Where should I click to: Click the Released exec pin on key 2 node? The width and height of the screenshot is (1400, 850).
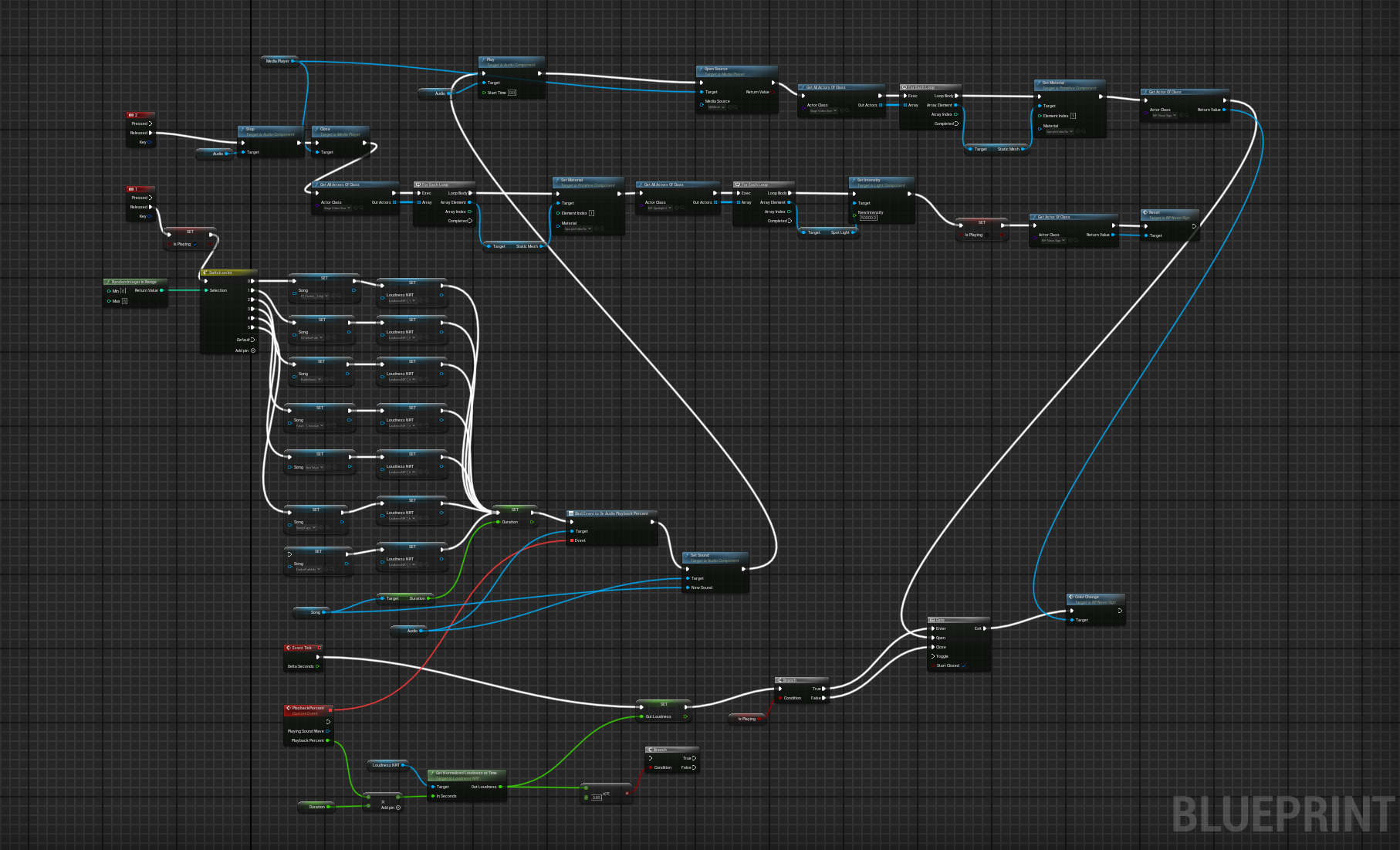150,133
